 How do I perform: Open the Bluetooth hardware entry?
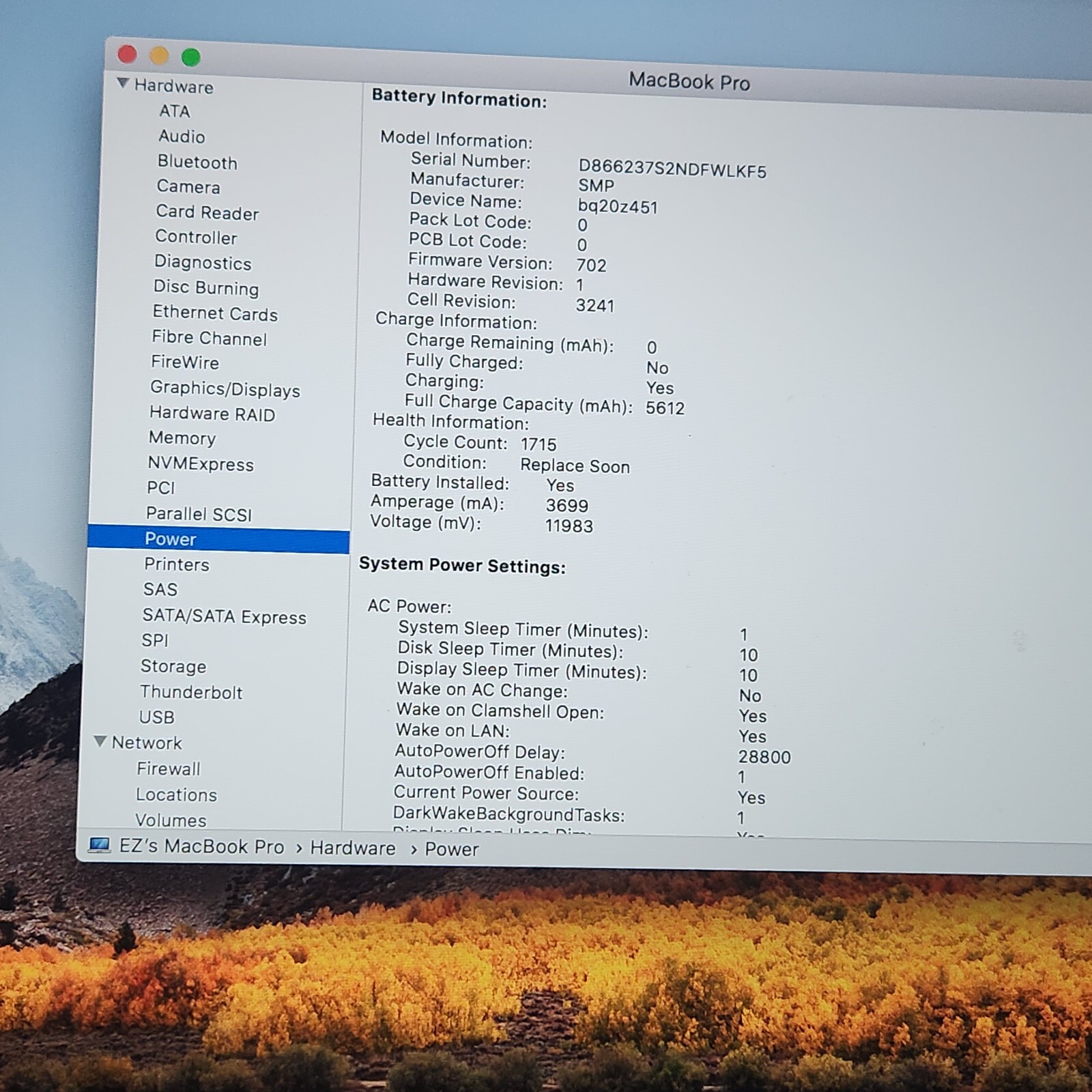tap(197, 162)
